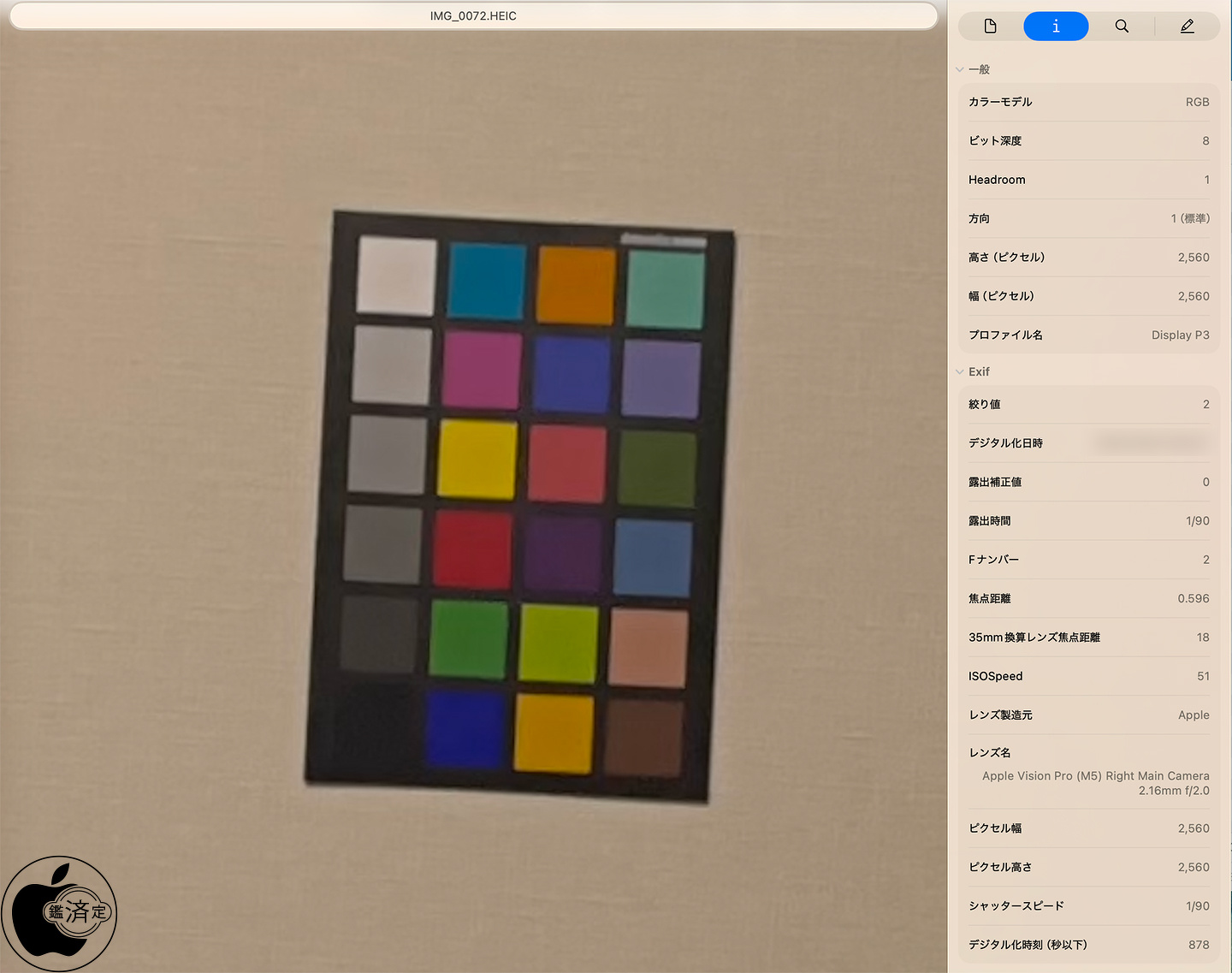Select the Headroom row
This screenshot has height=973, width=1232.
pos(1088,180)
